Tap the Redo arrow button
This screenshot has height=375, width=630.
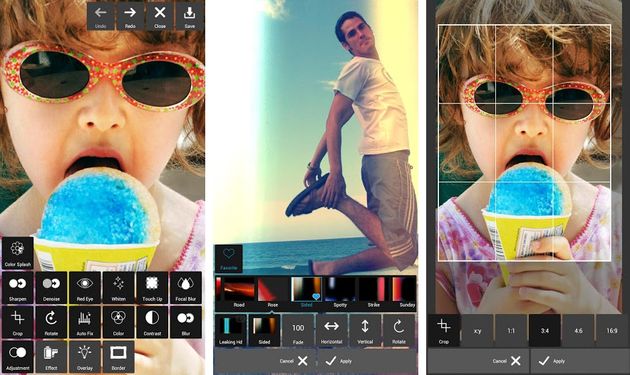tap(130, 16)
